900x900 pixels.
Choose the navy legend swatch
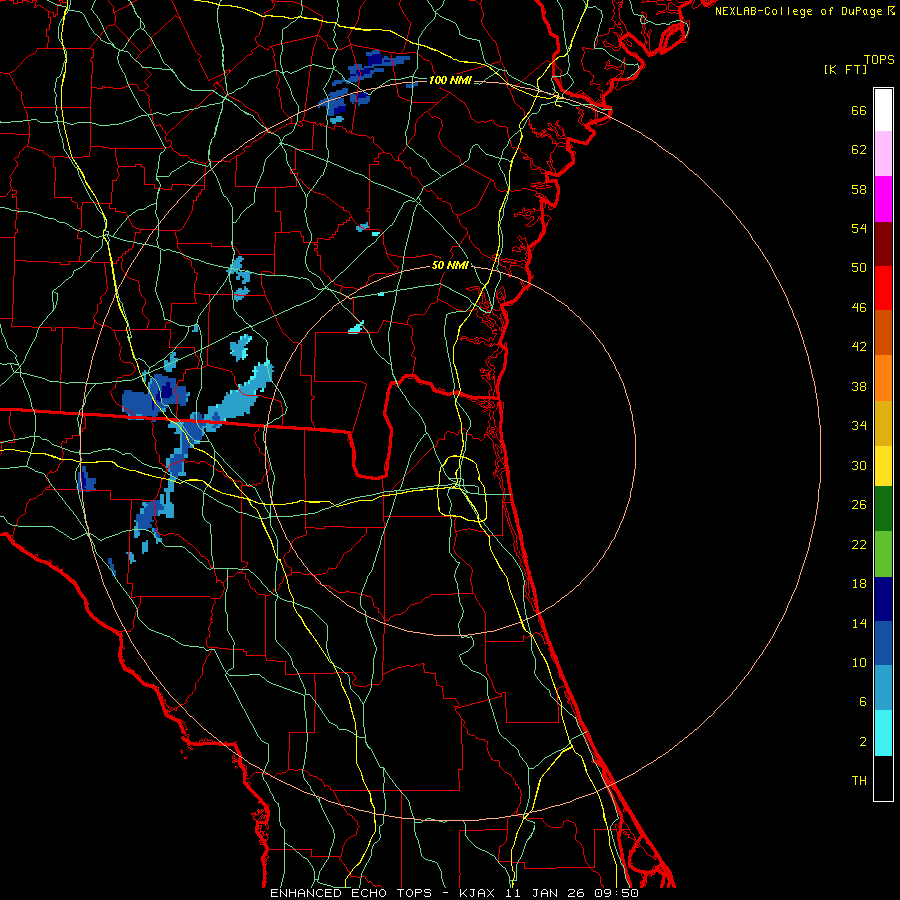[883, 599]
